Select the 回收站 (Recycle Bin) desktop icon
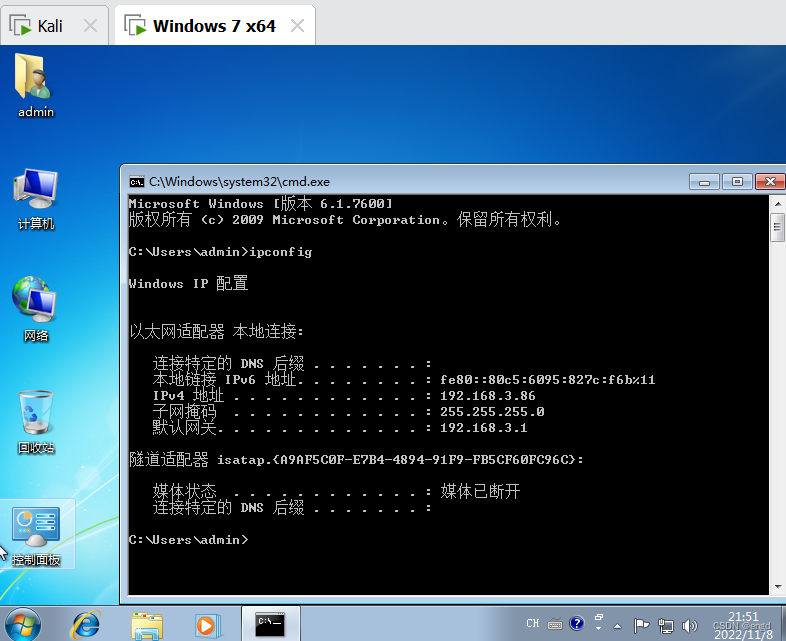 point(35,422)
